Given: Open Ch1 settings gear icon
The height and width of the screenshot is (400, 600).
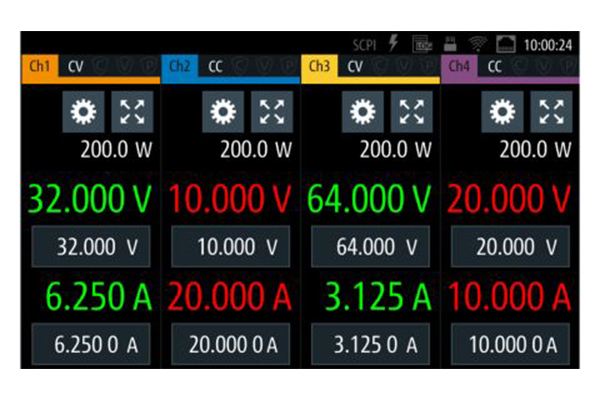Looking at the screenshot, I should click(82, 112).
